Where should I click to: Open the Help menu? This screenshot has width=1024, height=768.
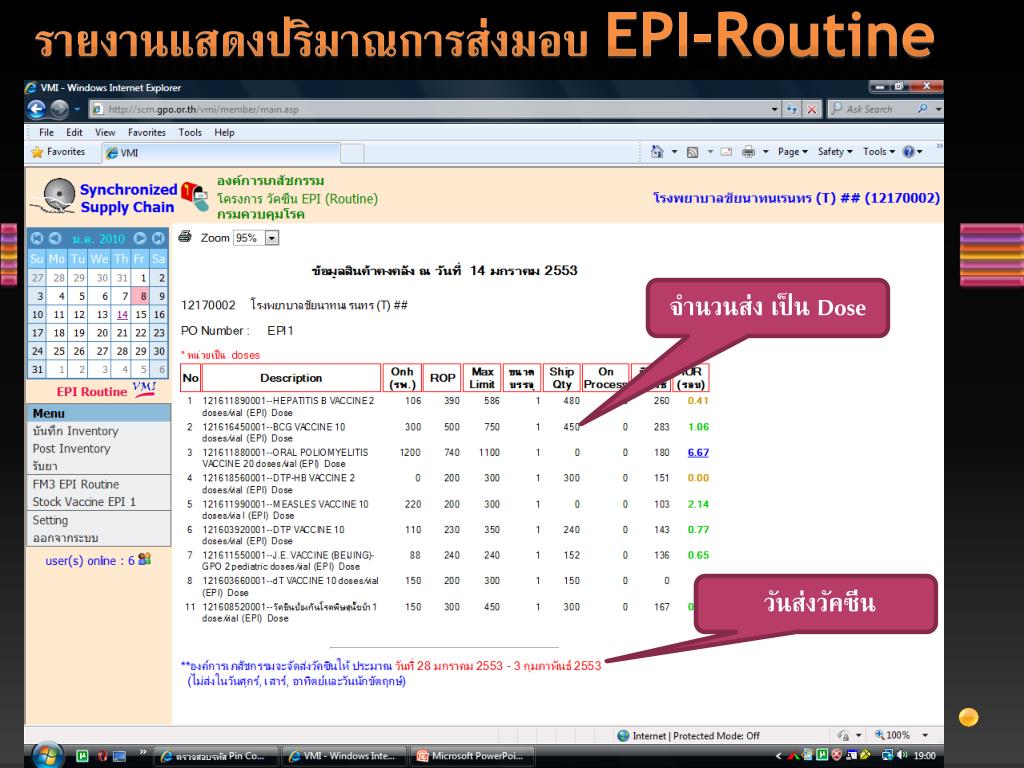coord(224,132)
